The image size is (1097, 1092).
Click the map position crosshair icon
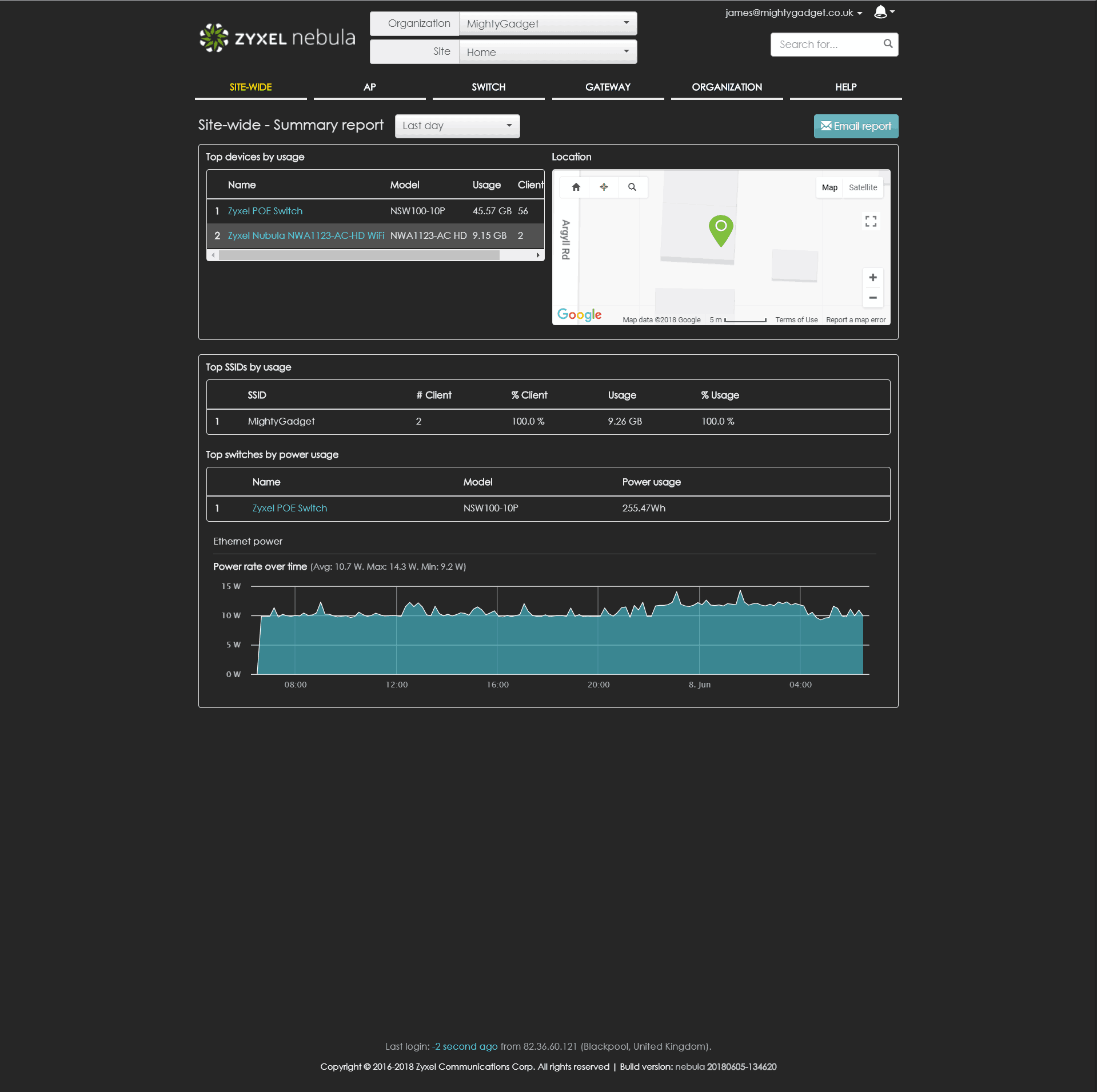[x=604, y=187]
